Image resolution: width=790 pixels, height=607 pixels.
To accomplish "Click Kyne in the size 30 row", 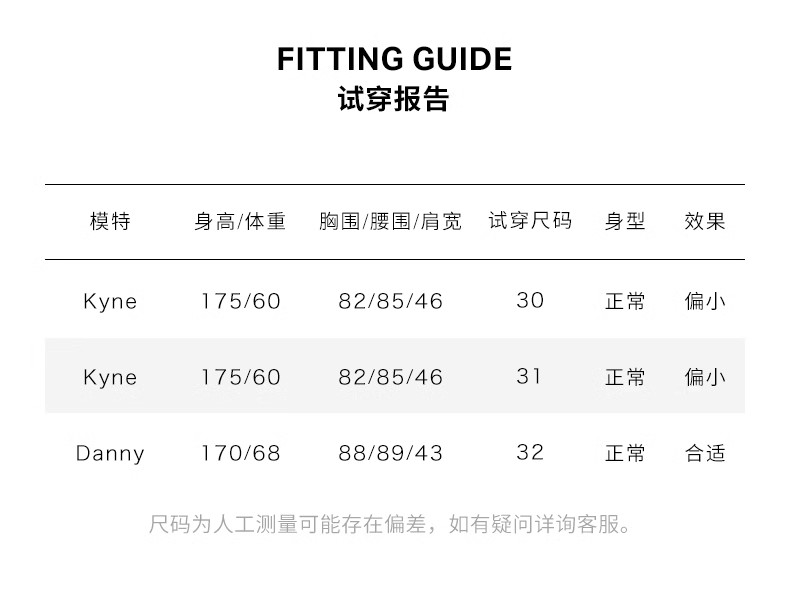I will [x=110, y=301].
